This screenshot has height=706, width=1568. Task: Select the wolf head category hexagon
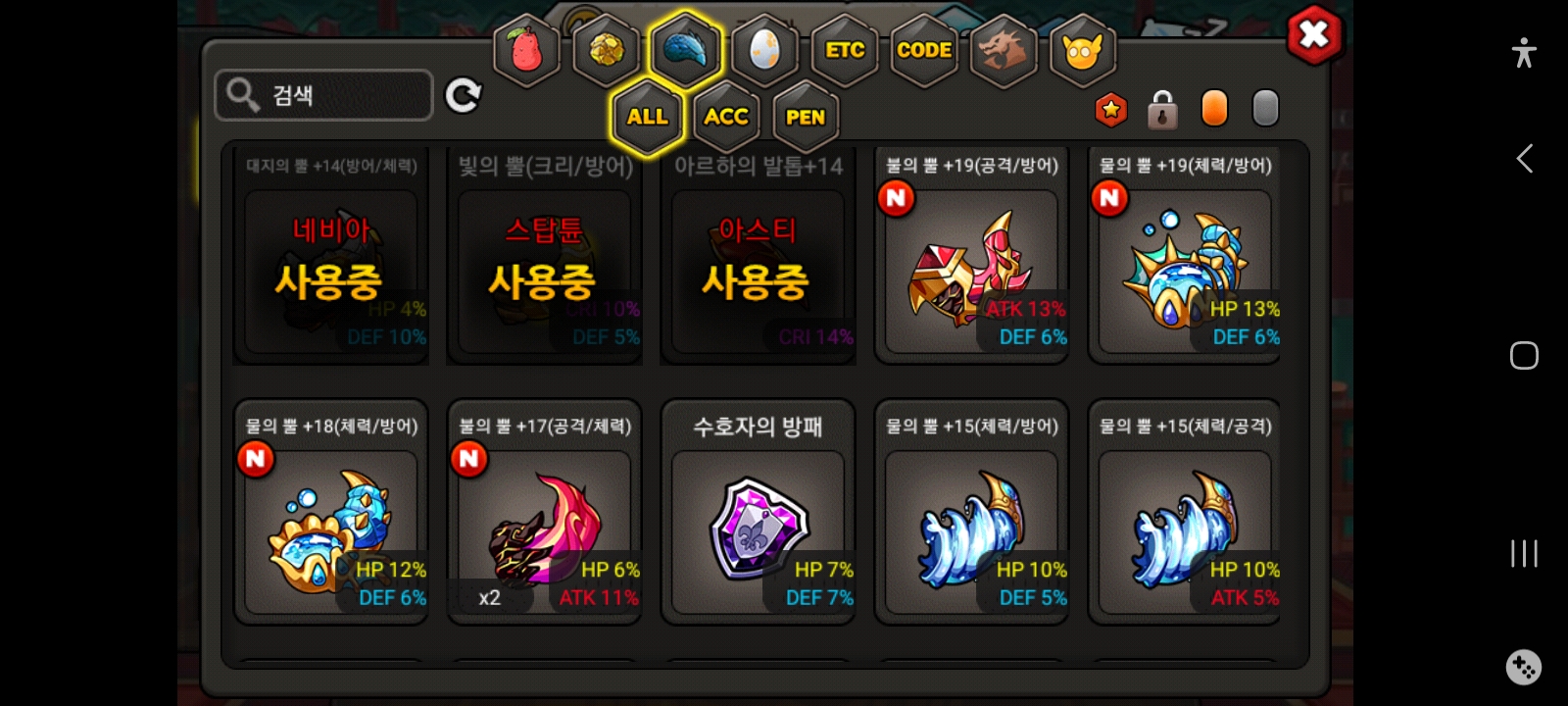click(x=1003, y=49)
